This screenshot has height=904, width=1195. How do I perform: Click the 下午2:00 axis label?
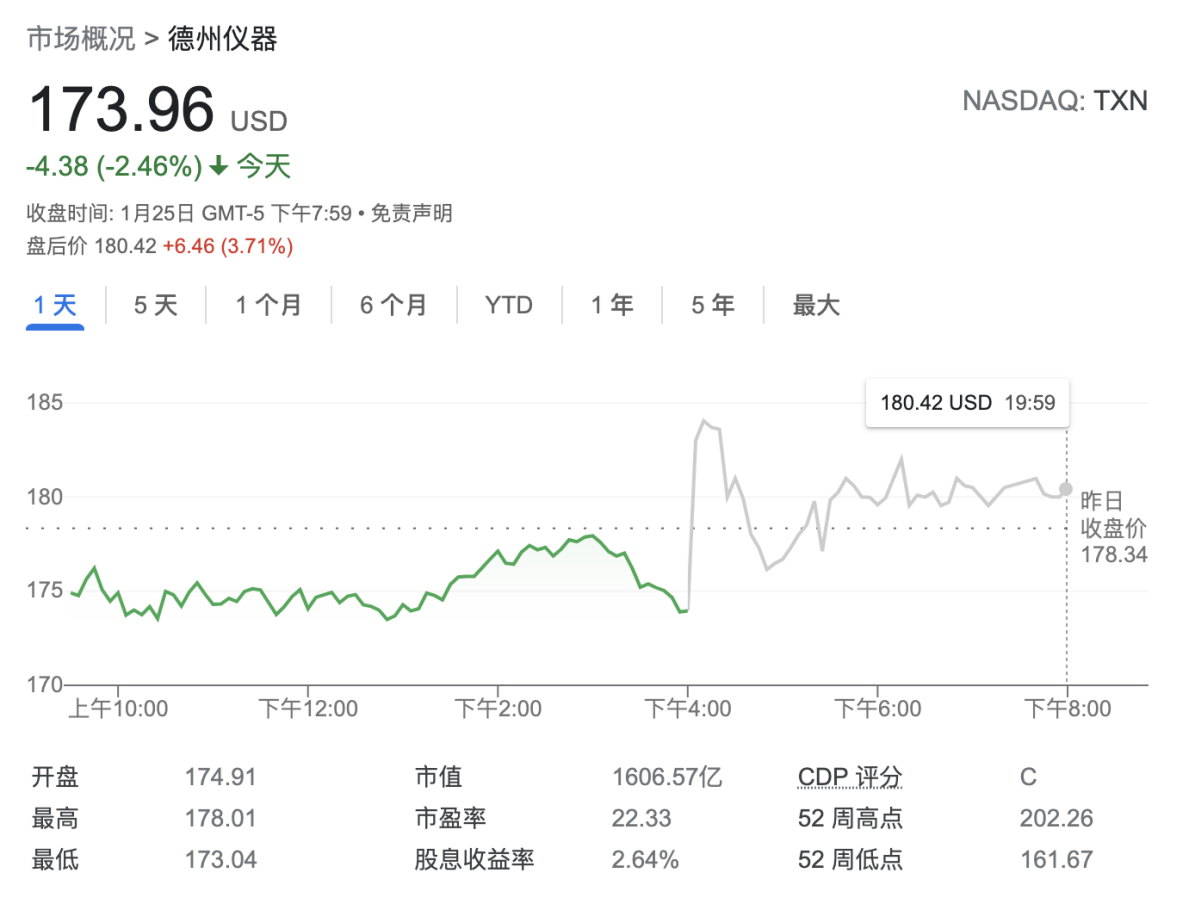coord(498,709)
